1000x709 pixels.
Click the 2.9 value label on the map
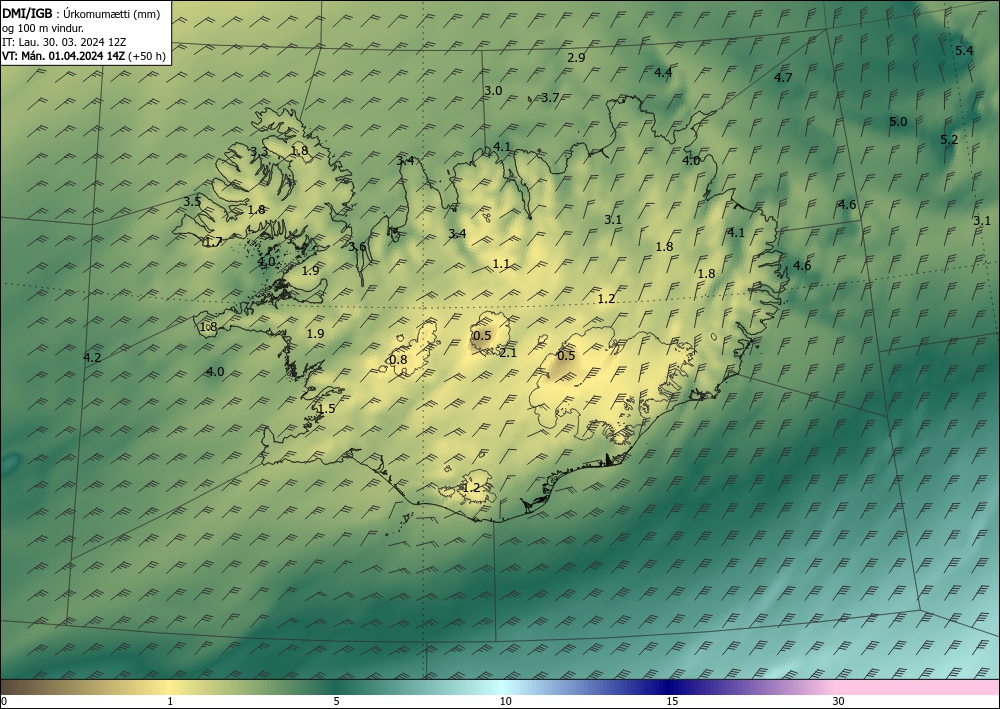pos(577,57)
